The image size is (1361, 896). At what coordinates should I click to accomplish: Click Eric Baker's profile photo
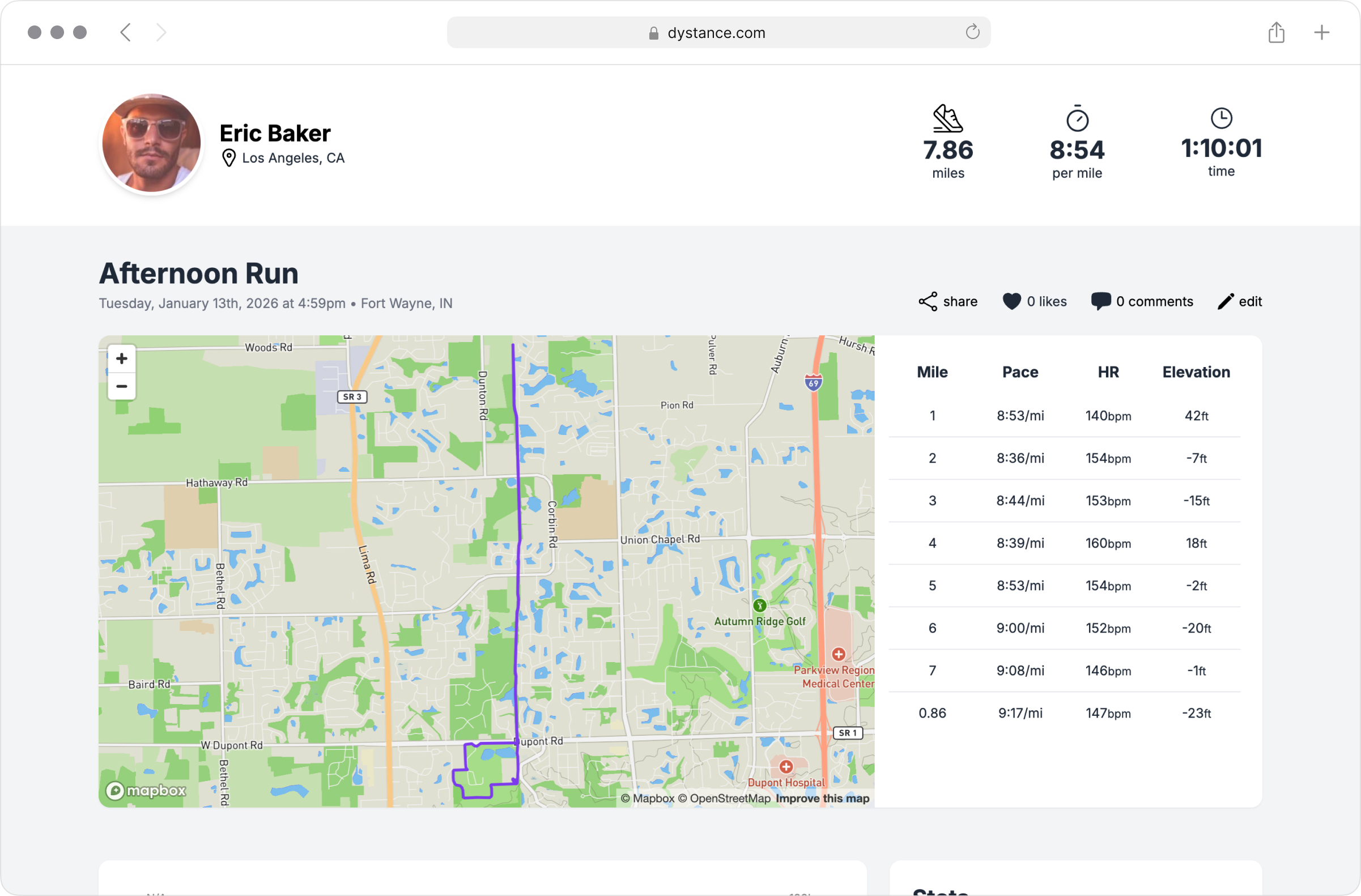coord(151,143)
